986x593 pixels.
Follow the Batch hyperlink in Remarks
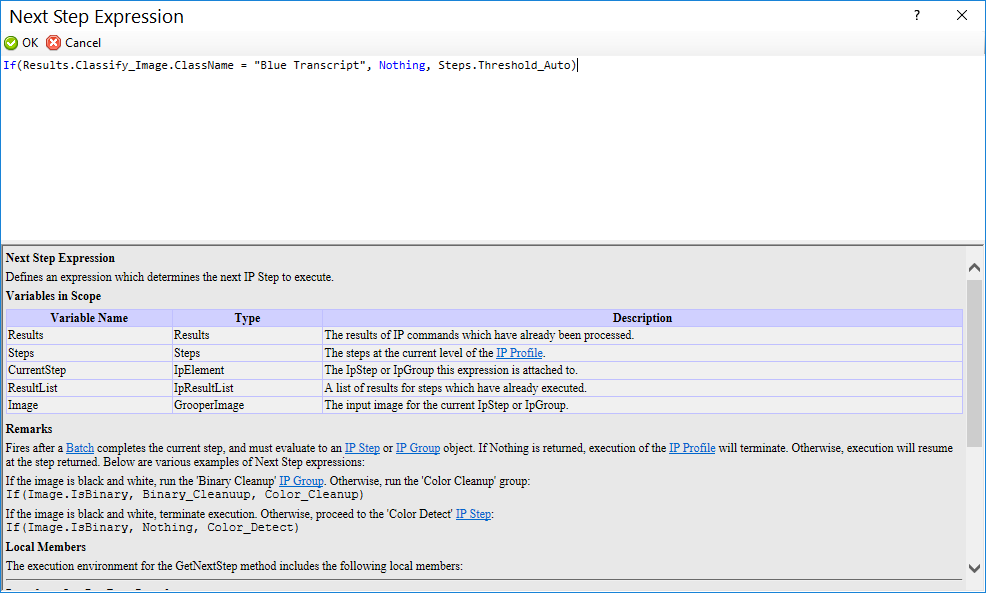click(80, 448)
